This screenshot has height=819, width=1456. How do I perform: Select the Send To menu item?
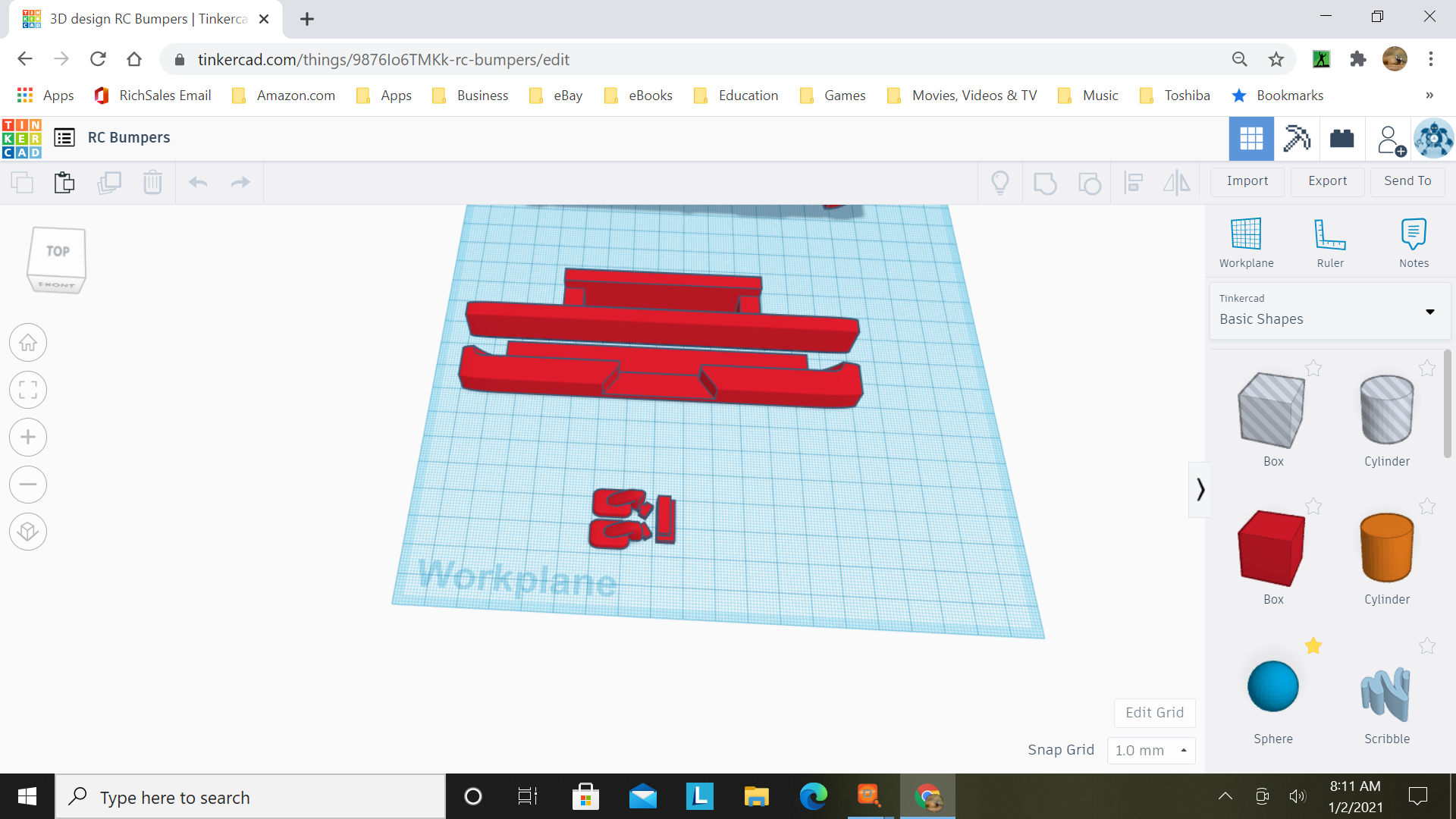tap(1406, 181)
